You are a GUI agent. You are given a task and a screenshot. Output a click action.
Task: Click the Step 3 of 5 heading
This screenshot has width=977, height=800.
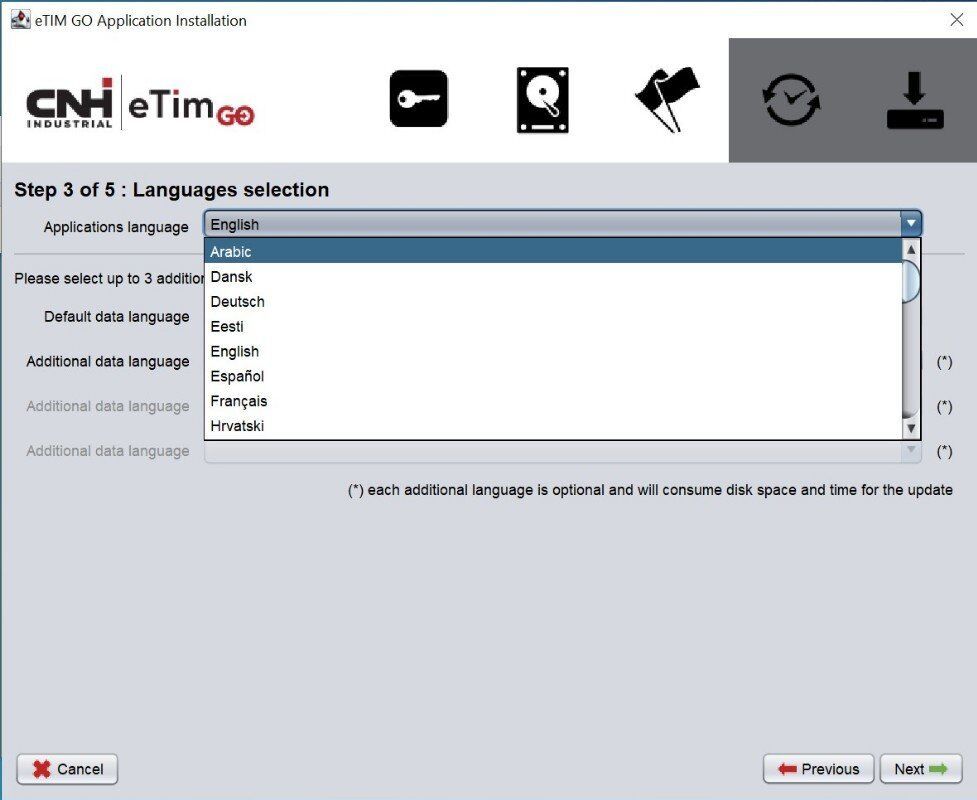pos(171,189)
